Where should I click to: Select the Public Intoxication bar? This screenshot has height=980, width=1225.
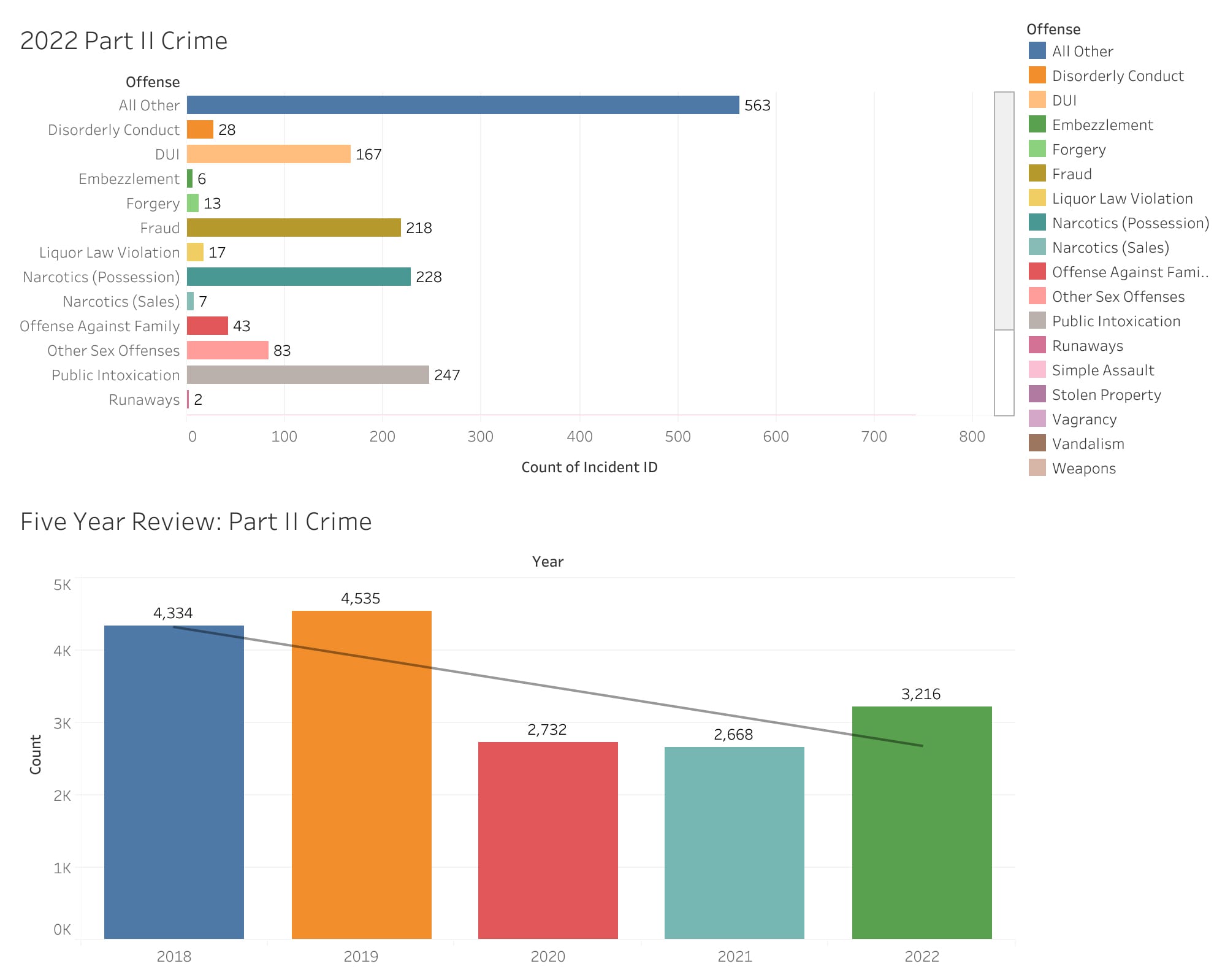(307, 375)
